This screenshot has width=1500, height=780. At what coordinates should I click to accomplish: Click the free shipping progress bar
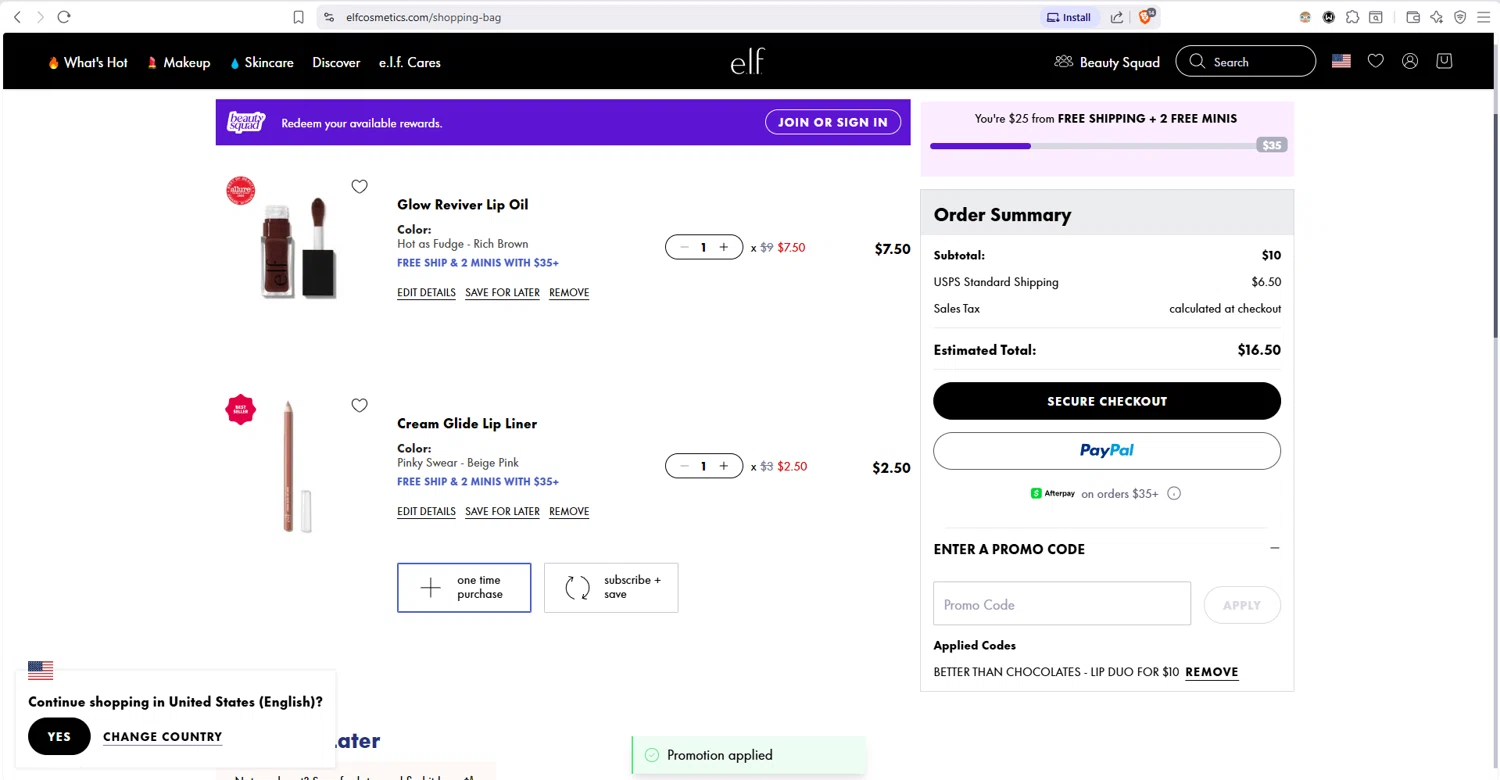tap(1106, 146)
